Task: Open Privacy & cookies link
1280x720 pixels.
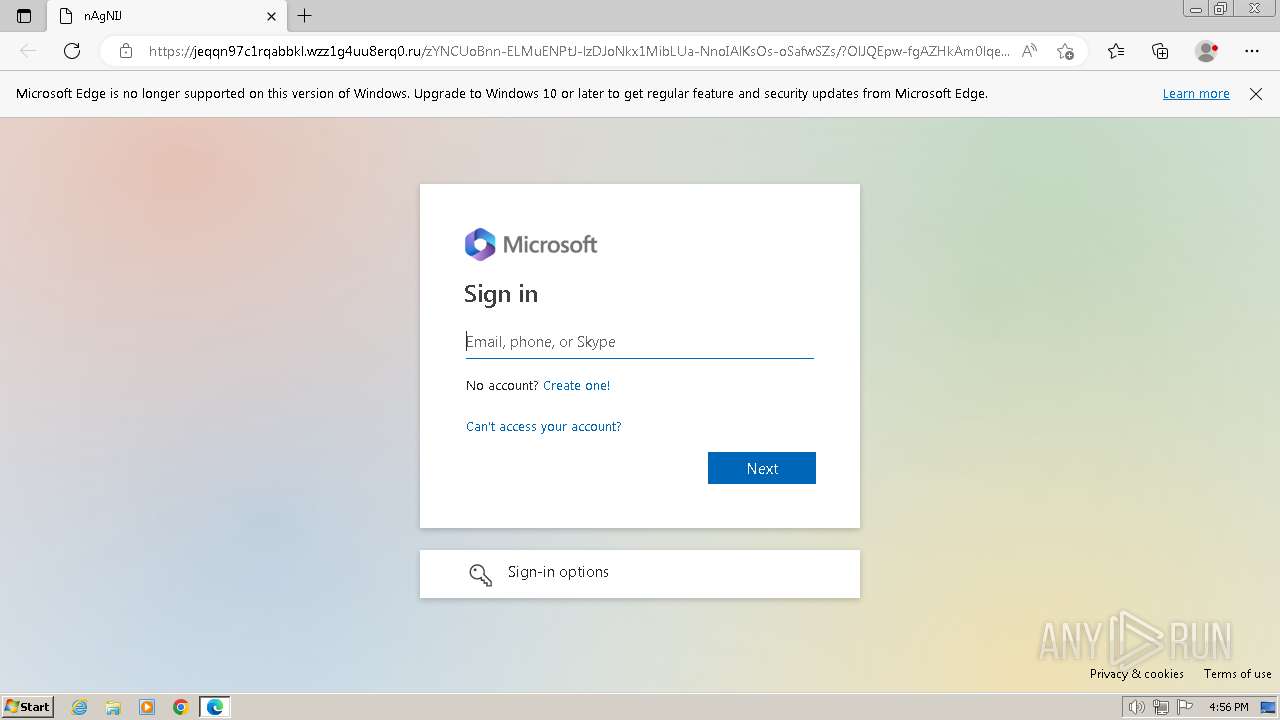Action: 1137,674
